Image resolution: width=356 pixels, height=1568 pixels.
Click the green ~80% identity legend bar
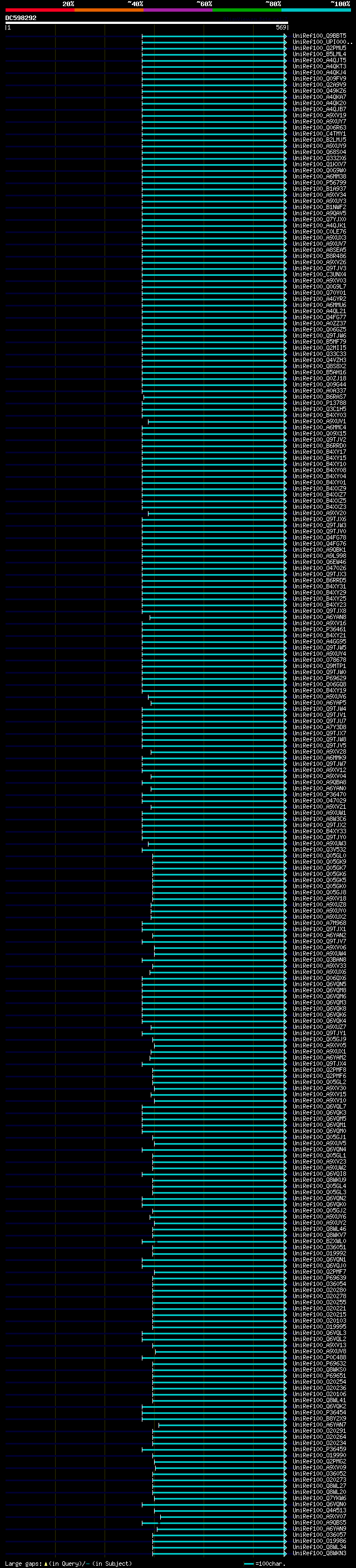click(x=246, y=10)
